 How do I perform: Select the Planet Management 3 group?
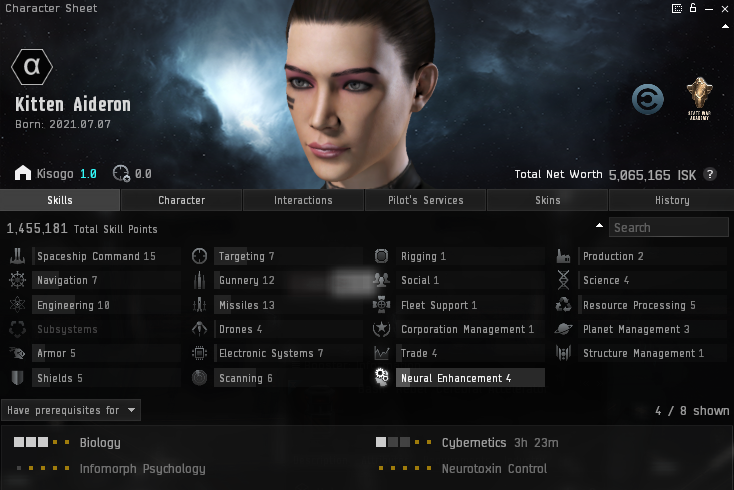tap(653, 329)
